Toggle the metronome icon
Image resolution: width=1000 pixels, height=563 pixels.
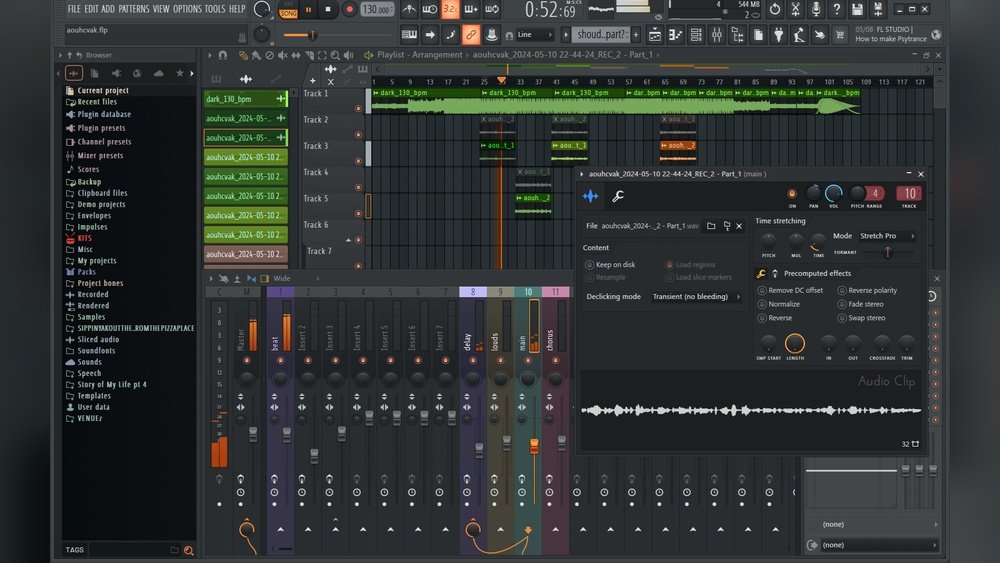[409, 9]
